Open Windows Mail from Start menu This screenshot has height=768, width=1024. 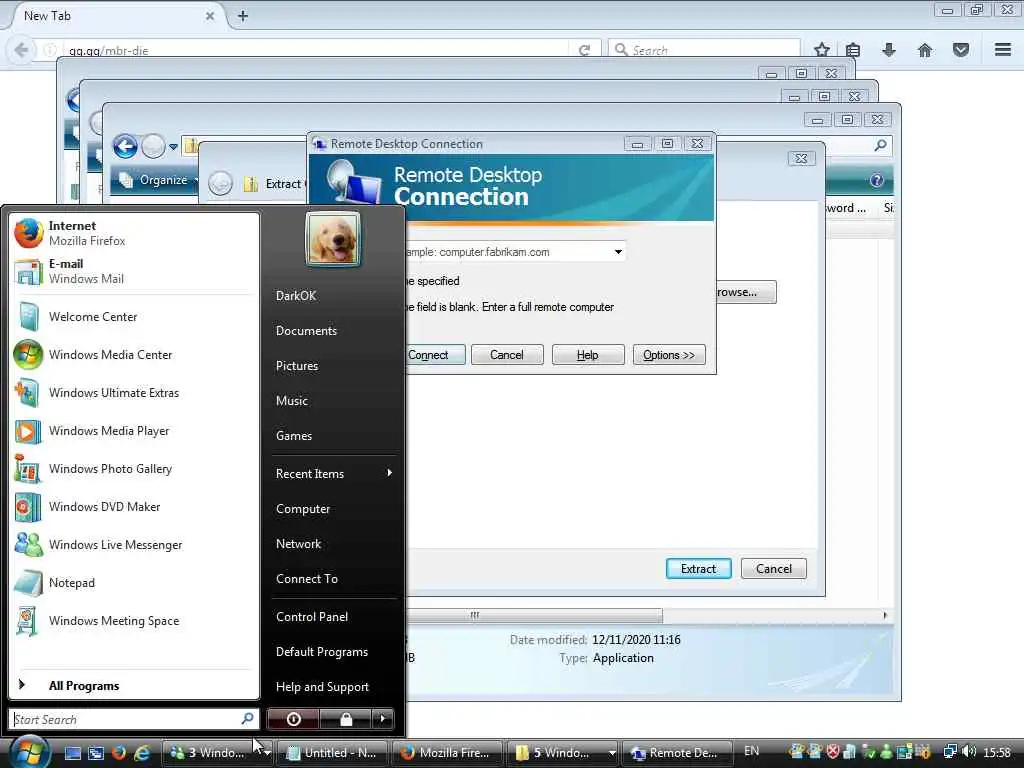point(134,271)
